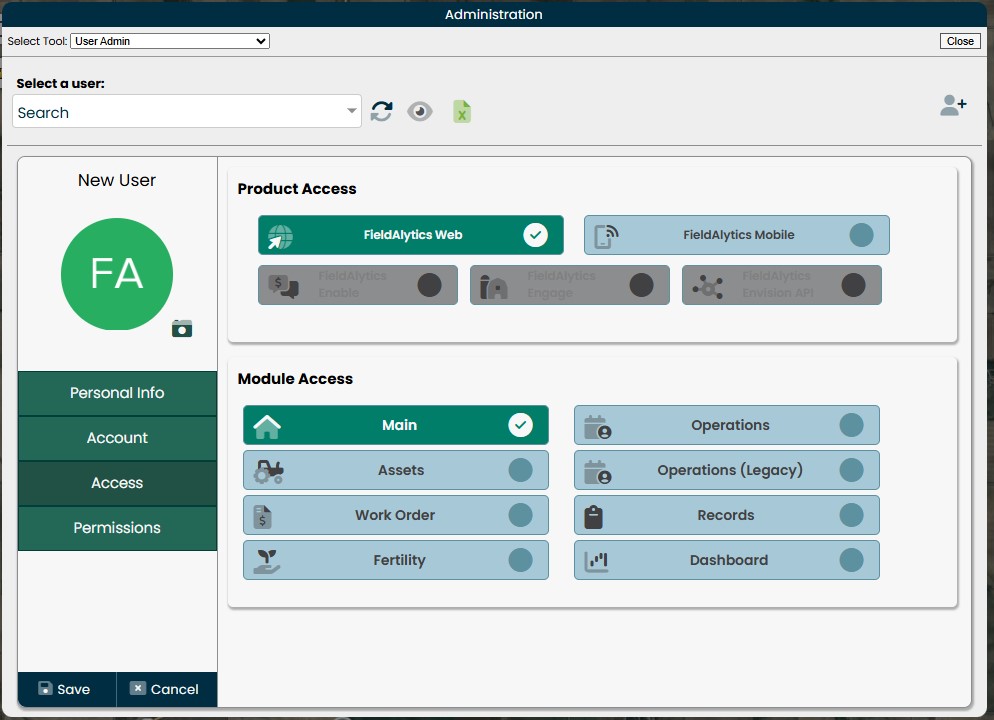This screenshot has width=994, height=720.
Task: Open the Select Tool dropdown
Action: 170,41
